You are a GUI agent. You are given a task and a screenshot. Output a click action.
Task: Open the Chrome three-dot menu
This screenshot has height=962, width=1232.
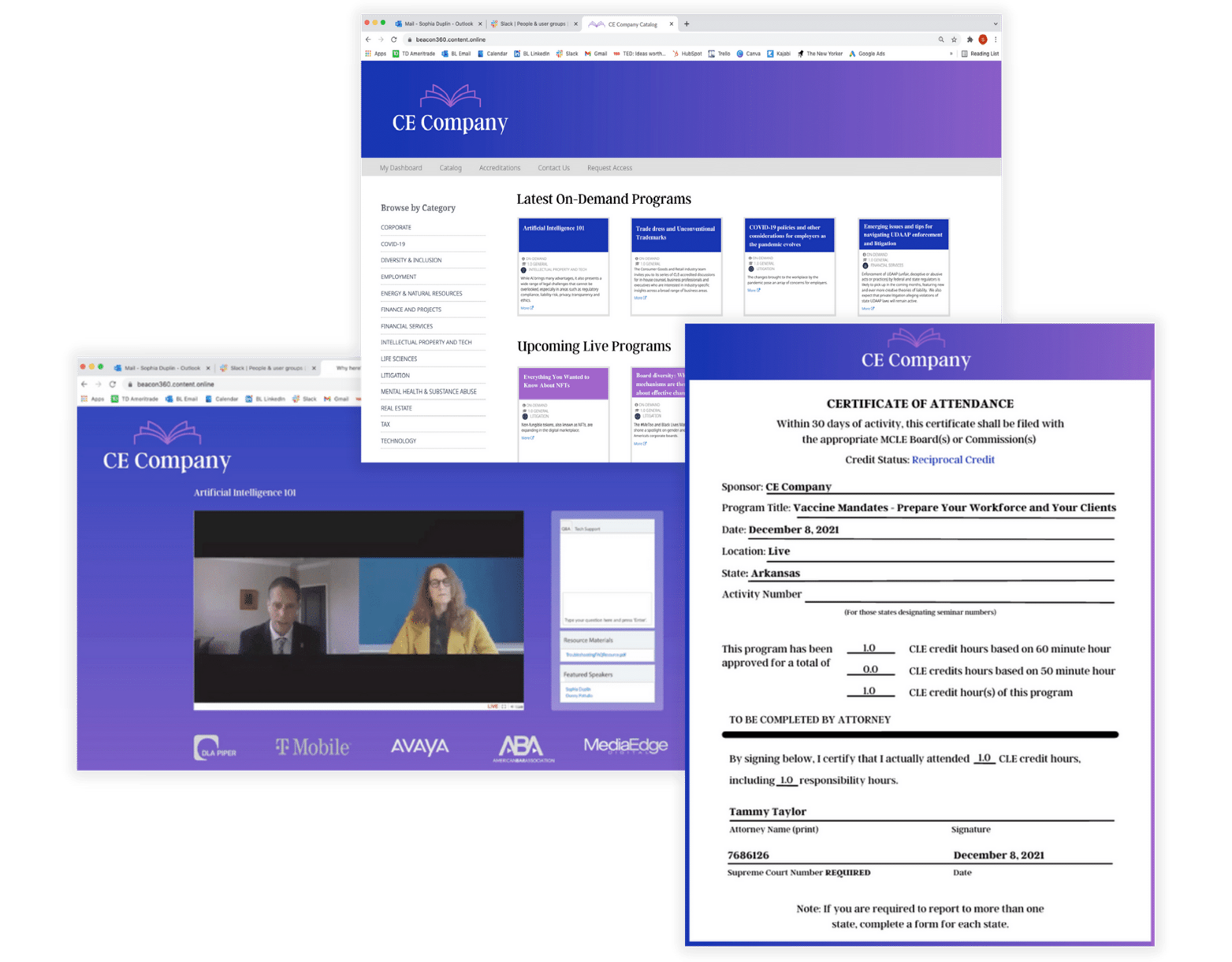pyautogui.click(x=996, y=39)
